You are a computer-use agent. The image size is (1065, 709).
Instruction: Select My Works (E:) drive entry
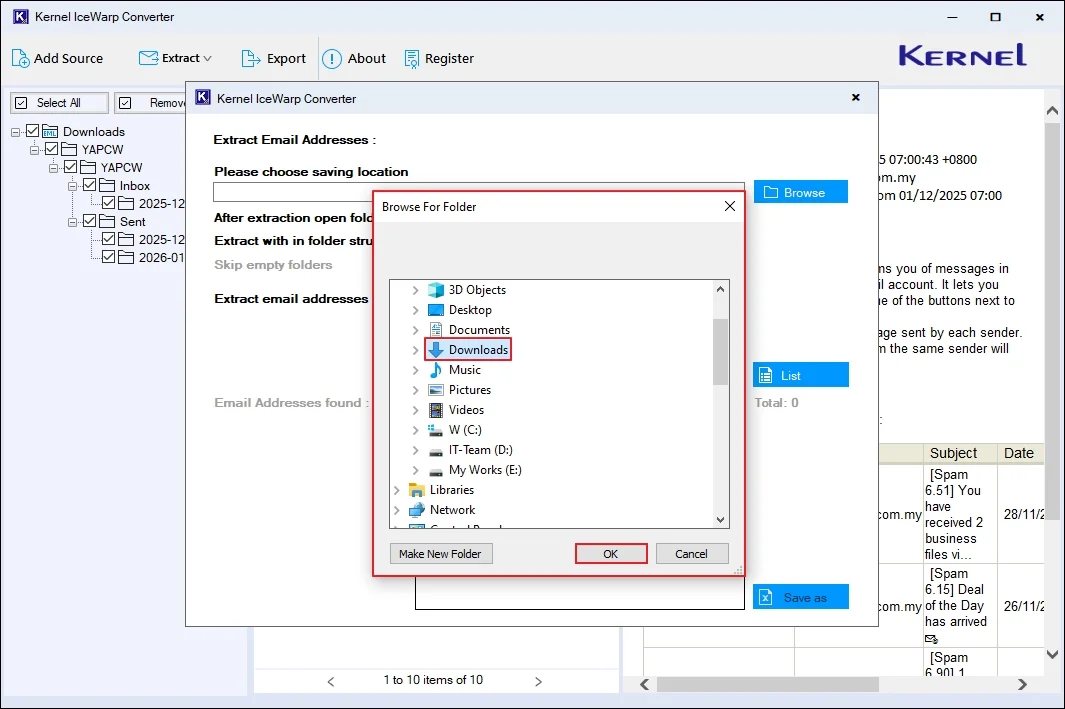click(x=484, y=470)
